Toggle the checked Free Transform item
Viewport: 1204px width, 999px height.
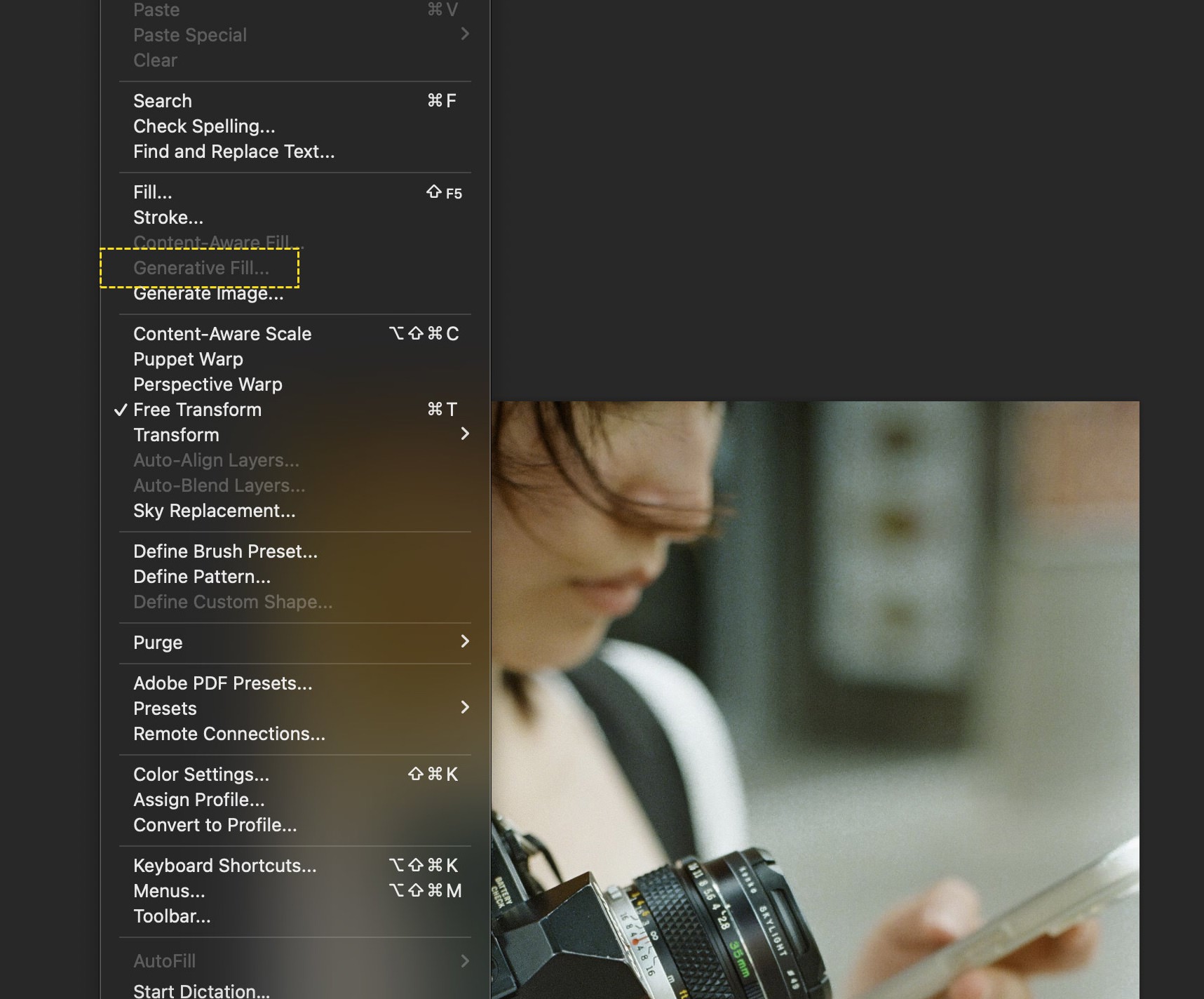pyautogui.click(x=197, y=410)
